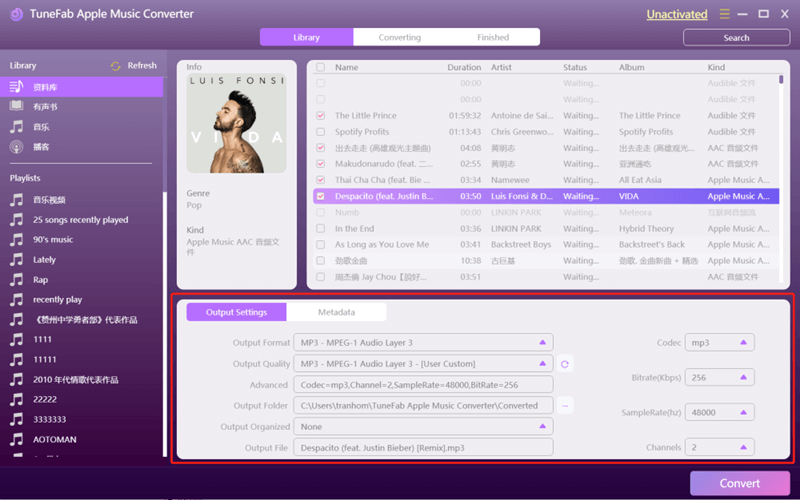The image size is (800, 500).
Task: Switch to the Converting tab
Action: click(399, 37)
